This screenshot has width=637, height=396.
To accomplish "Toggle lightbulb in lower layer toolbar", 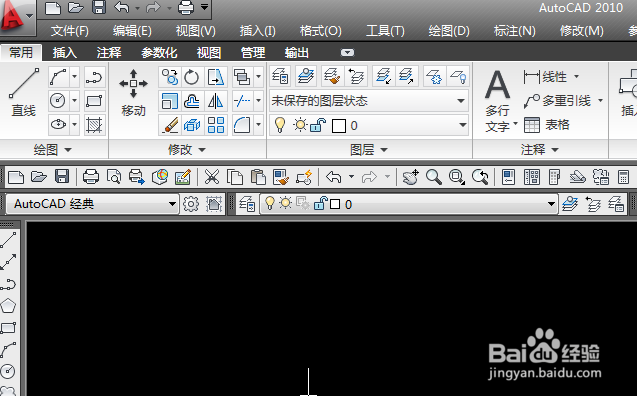I will tap(269, 203).
